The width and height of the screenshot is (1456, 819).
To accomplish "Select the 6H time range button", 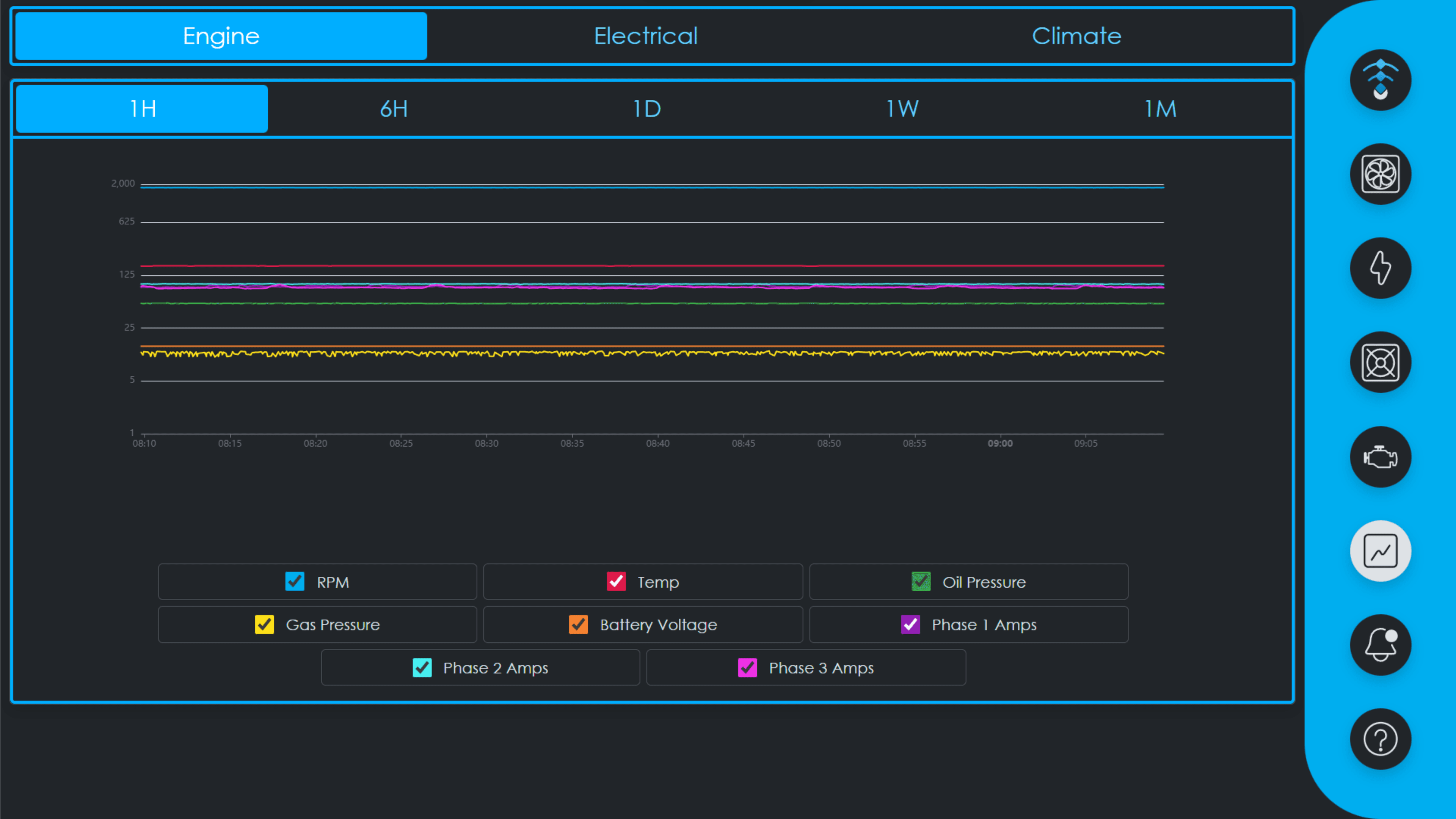I will [394, 108].
